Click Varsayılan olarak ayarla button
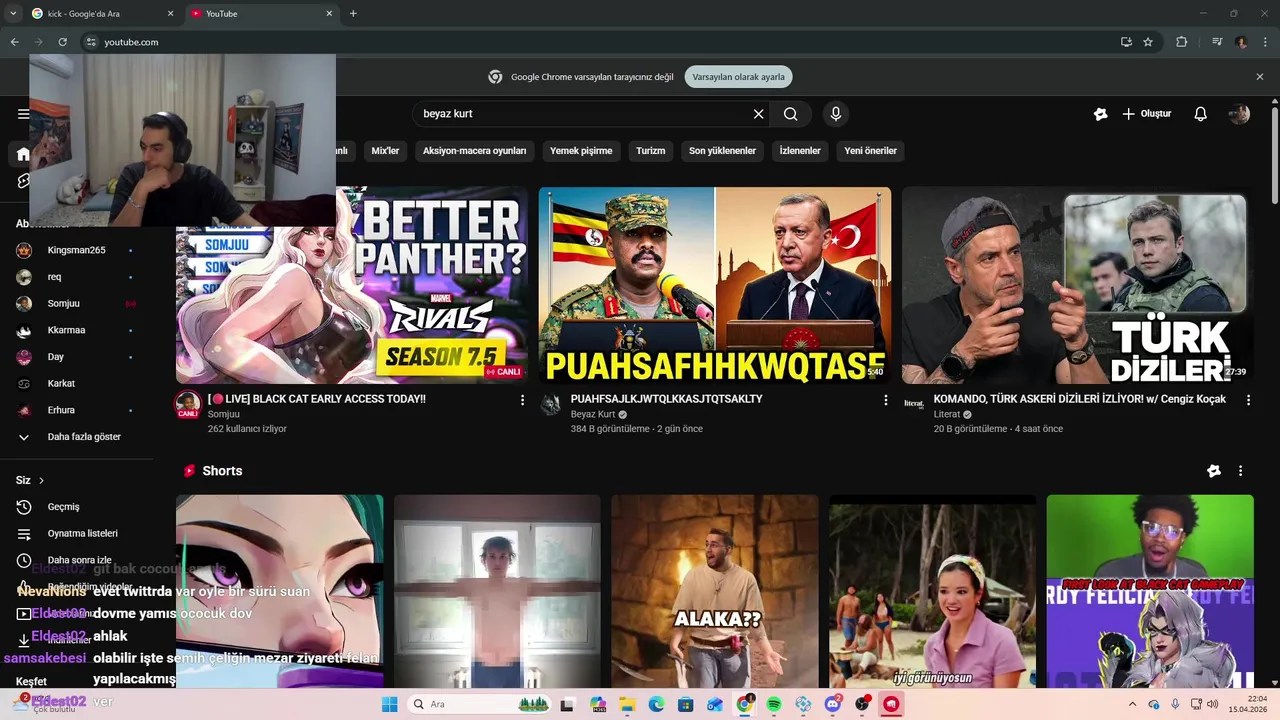Screen dimensions: 1280x720 pyautogui.click(x=739, y=77)
